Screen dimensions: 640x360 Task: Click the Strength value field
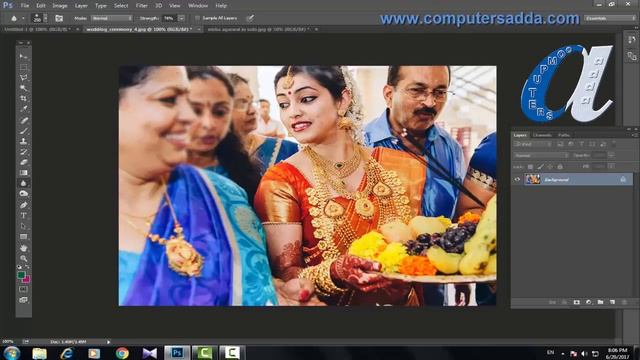point(169,18)
